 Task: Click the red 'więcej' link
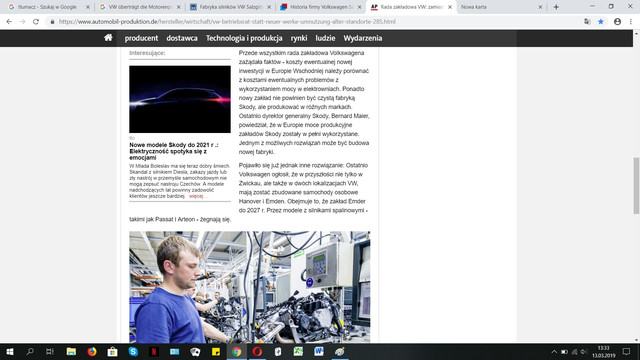pyautogui.click(x=196, y=196)
